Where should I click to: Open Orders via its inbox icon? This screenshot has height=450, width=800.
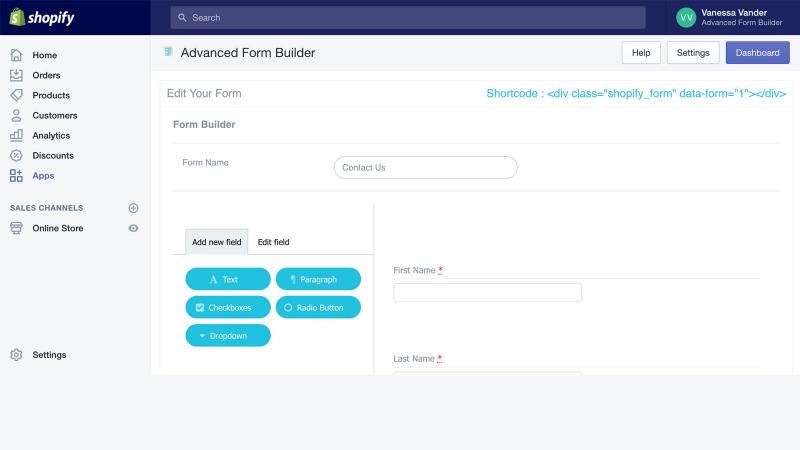pos(16,75)
